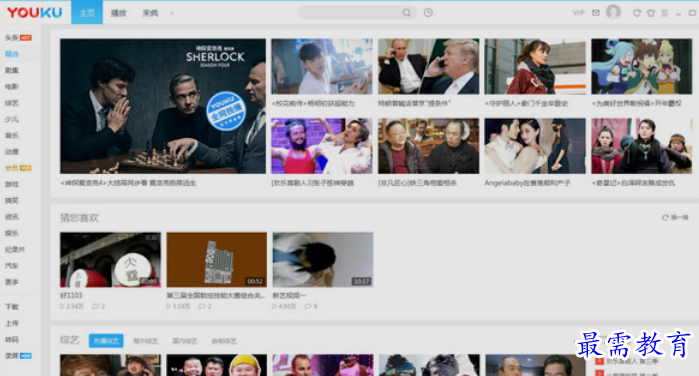Viewport: 699px width, 376px height.
Task: Expand 更多 in sidebar
Action: click(12, 282)
